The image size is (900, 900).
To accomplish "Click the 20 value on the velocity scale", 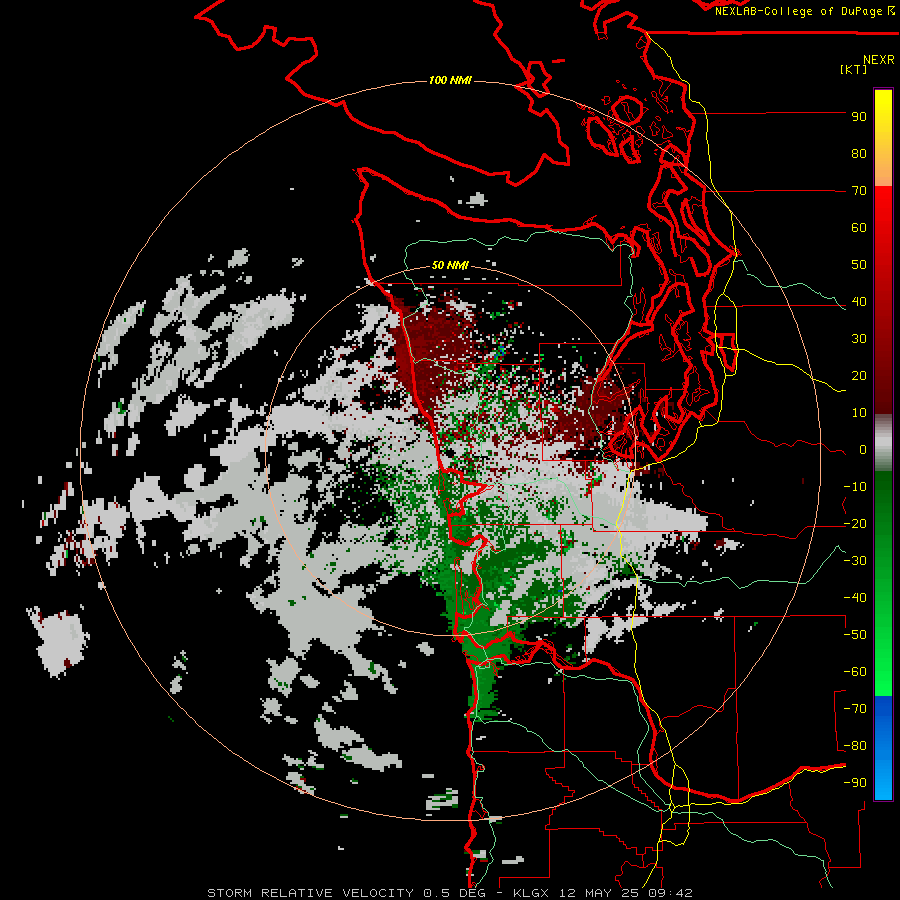I will tap(859, 376).
